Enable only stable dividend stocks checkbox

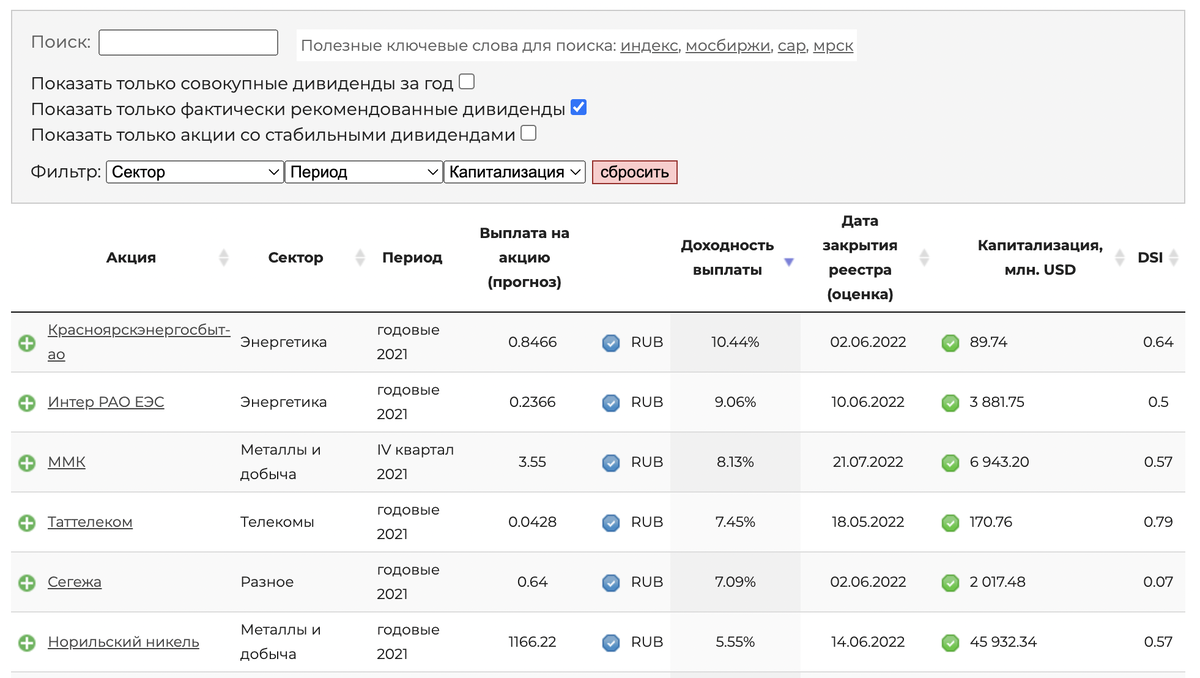click(528, 133)
